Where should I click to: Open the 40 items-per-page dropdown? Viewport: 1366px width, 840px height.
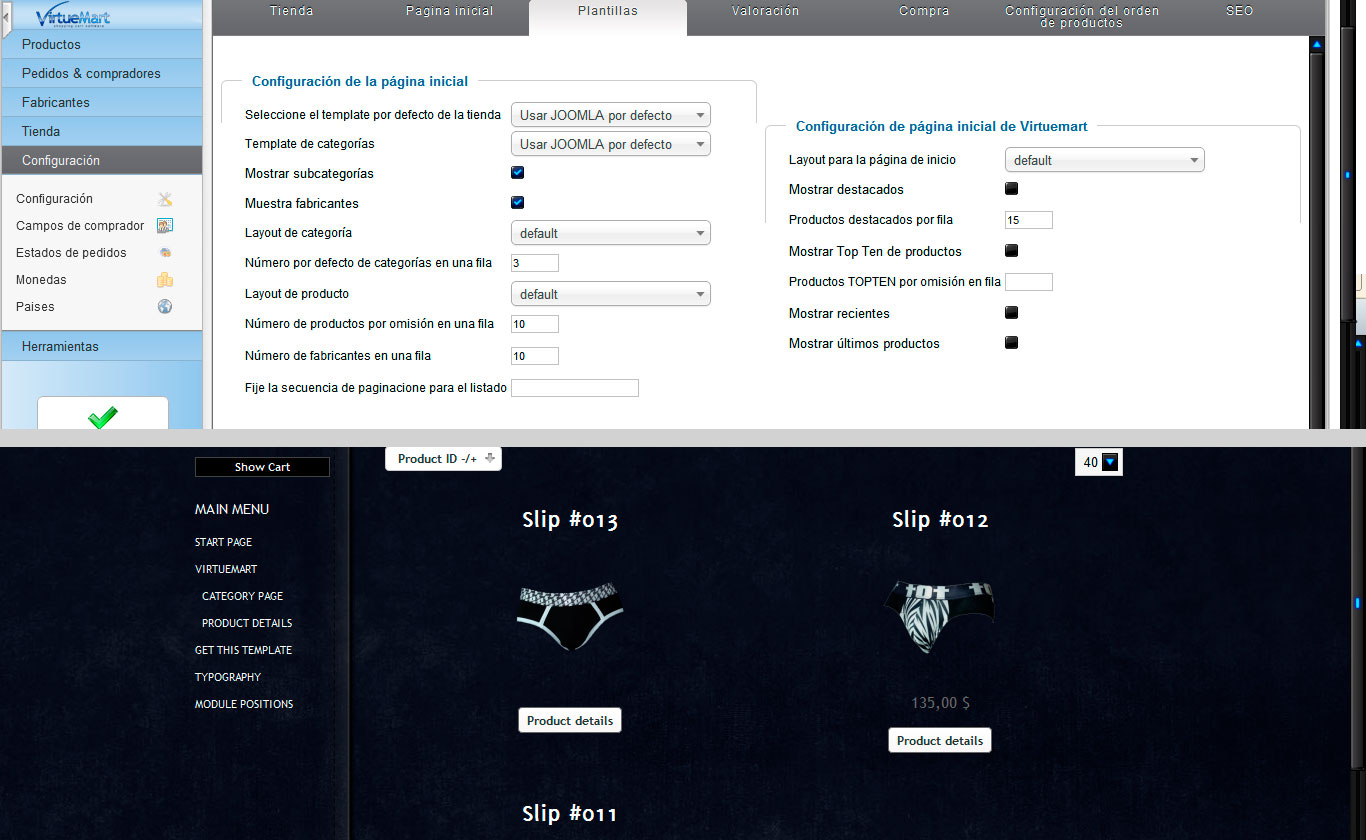(x=1110, y=462)
